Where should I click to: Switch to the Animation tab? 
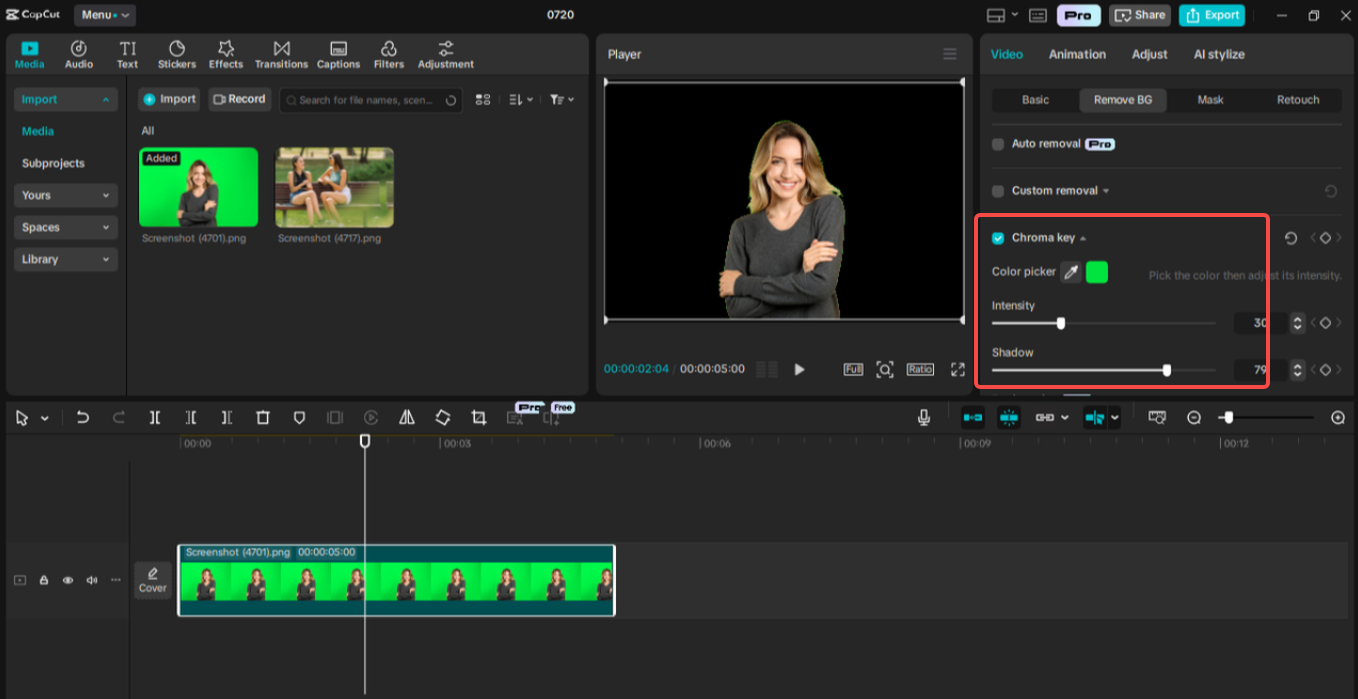click(x=1077, y=54)
